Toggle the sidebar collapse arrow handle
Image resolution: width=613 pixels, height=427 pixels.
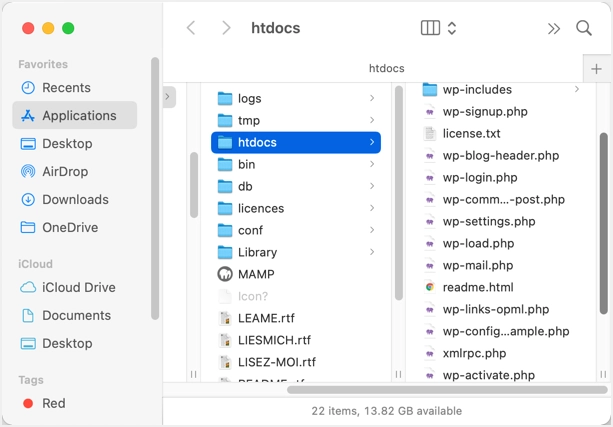(168, 97)
